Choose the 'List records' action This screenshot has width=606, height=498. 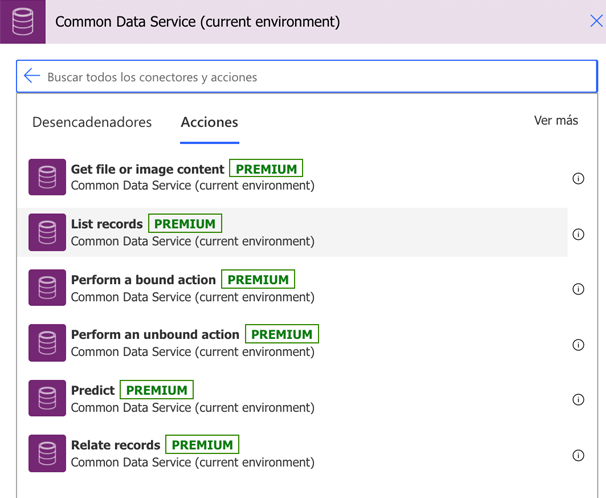point(107,224)
